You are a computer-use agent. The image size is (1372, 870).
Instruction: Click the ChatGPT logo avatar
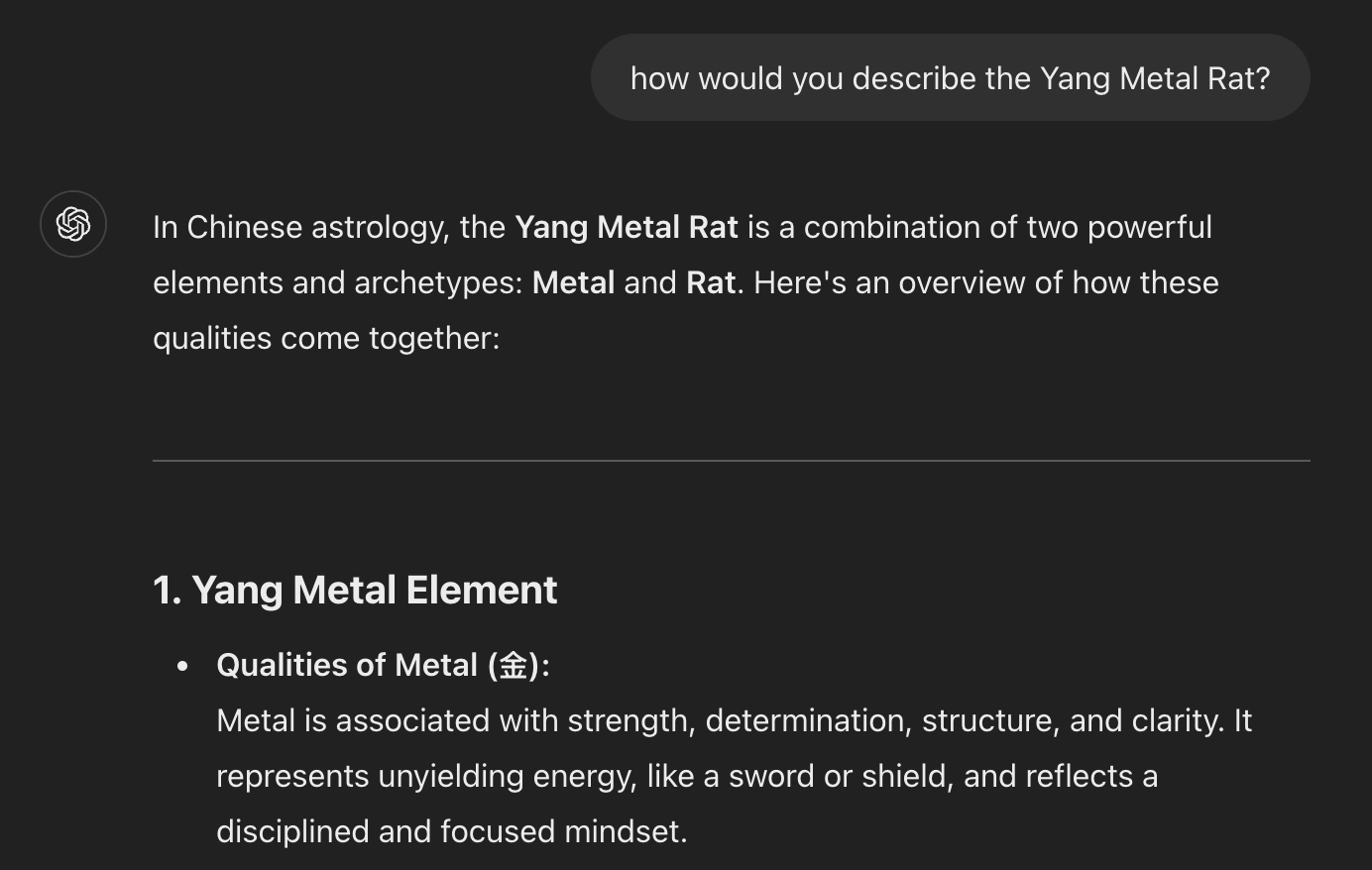[x=73, y=224]
